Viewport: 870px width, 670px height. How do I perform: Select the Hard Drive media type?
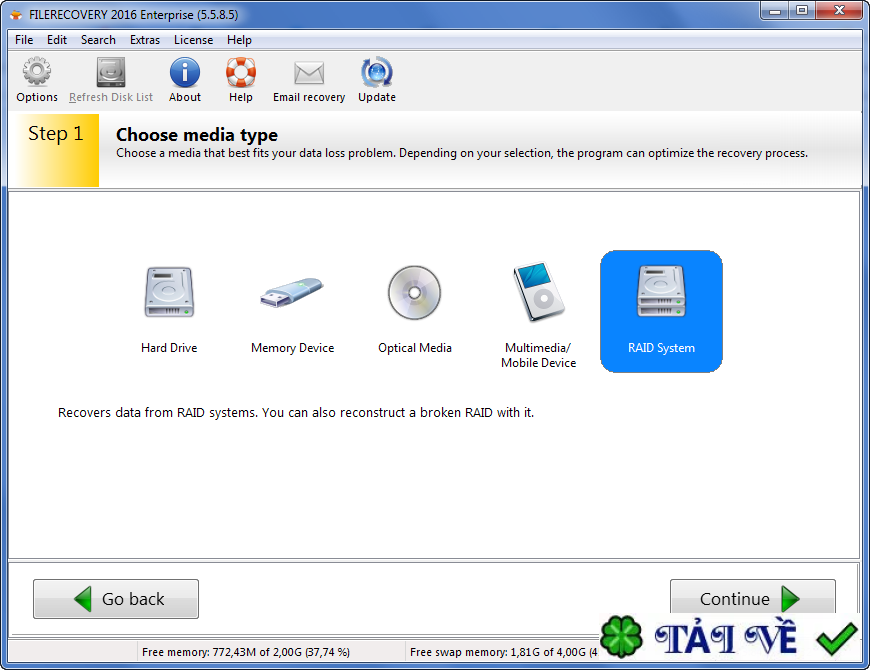pyautogui.click(x=169, y=309)
